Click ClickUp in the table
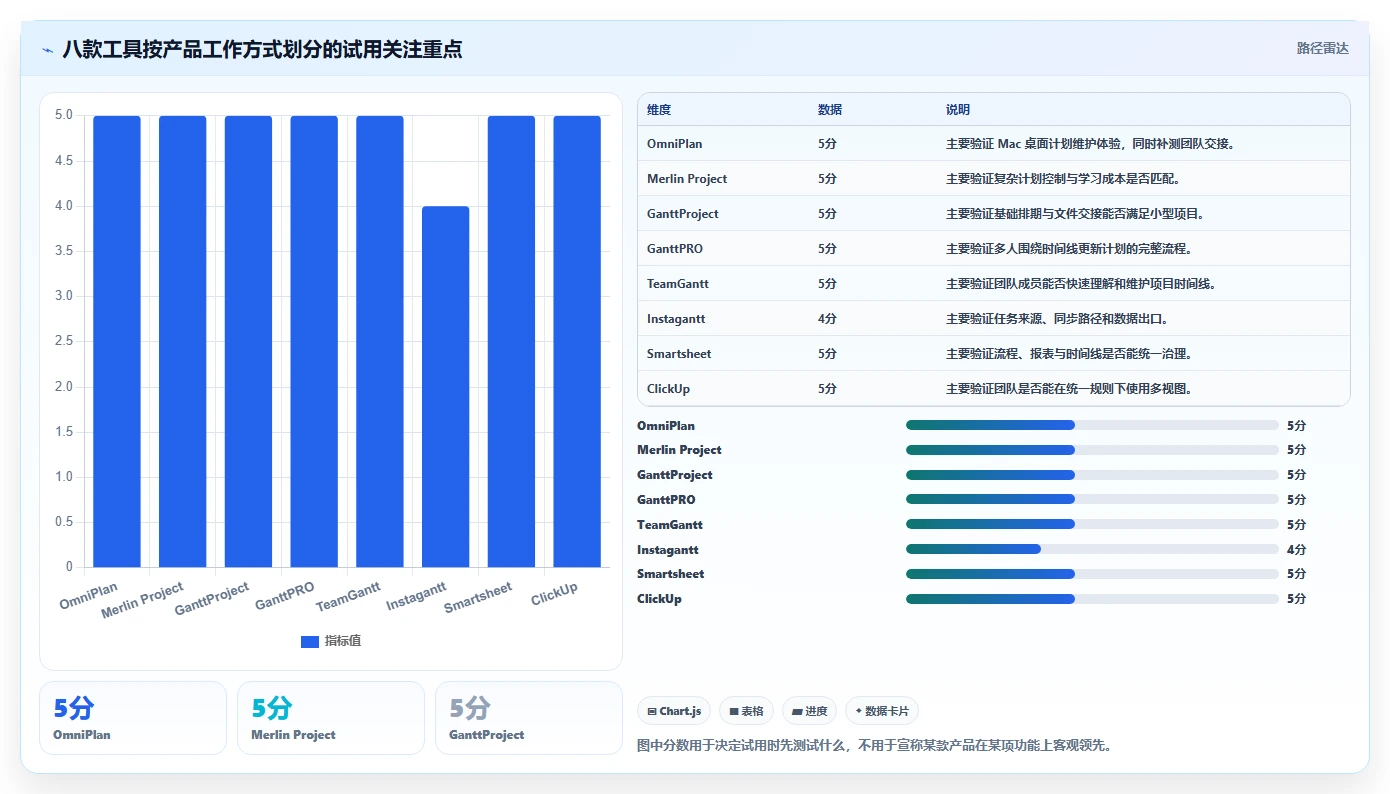 coord(668,389)
